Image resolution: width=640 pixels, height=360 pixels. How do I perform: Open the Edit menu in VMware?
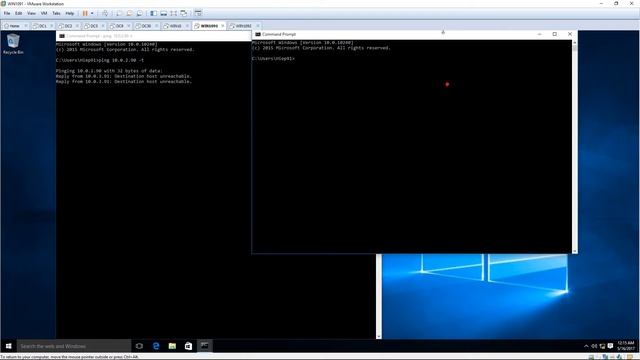[x=19, y=13]
